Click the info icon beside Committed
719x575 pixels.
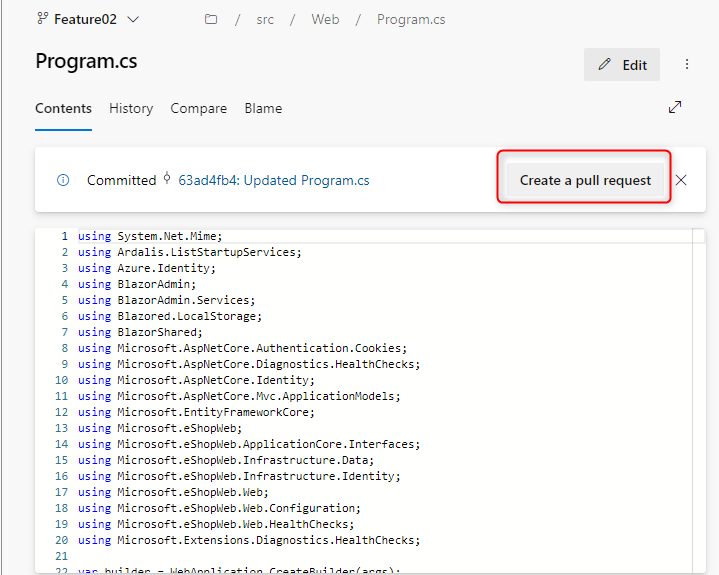tap(63, 180)
